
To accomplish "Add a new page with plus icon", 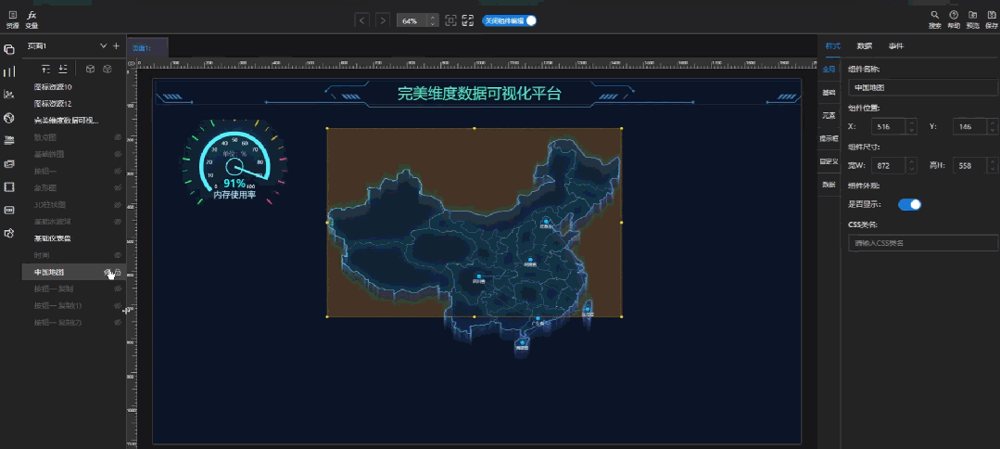I will [116, 46].
